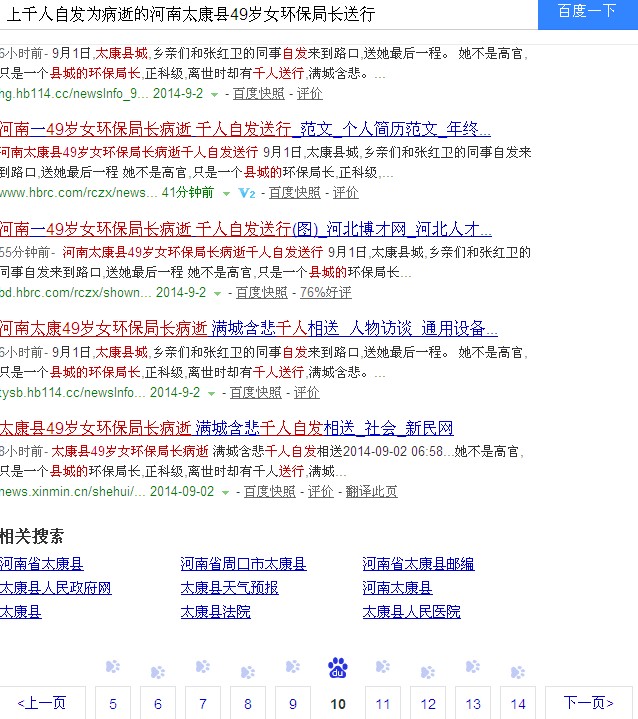Image resolution: width=638 pixels, height=719 pixels.
Task: Go to previous page with <上一页
Action: coord(42,703)
